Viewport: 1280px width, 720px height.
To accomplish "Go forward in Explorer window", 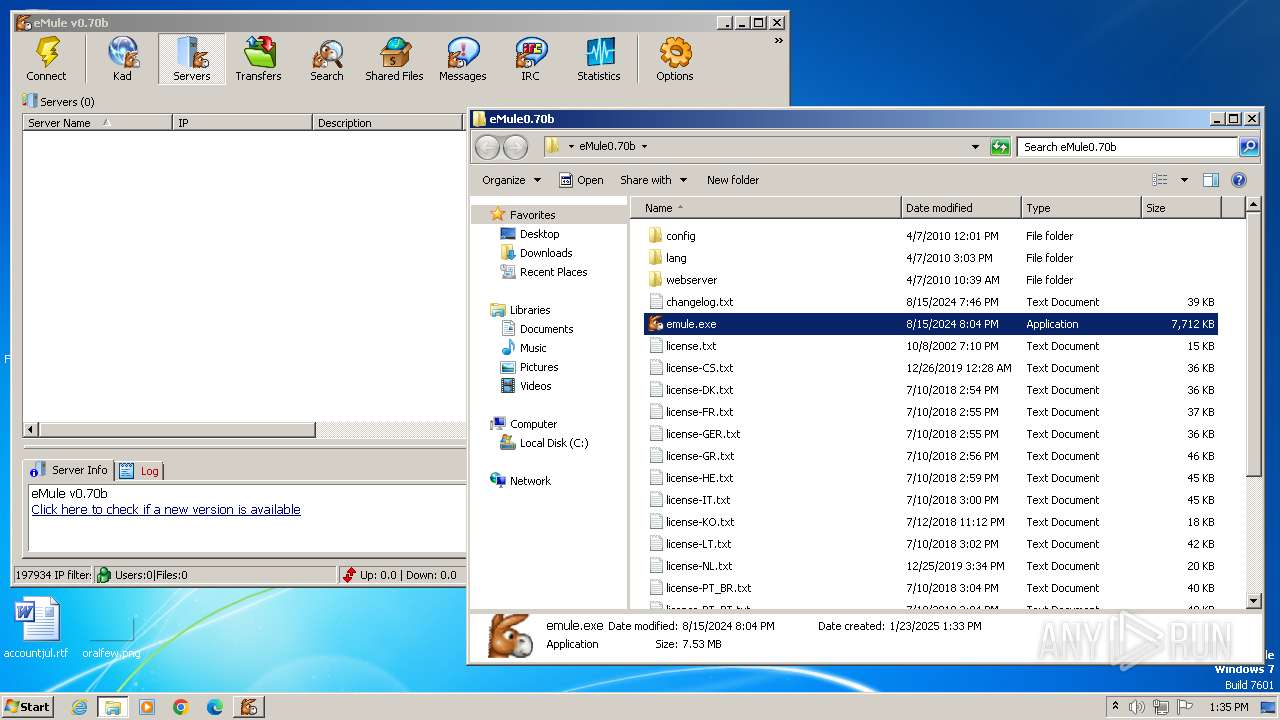I will click(515, 147).
